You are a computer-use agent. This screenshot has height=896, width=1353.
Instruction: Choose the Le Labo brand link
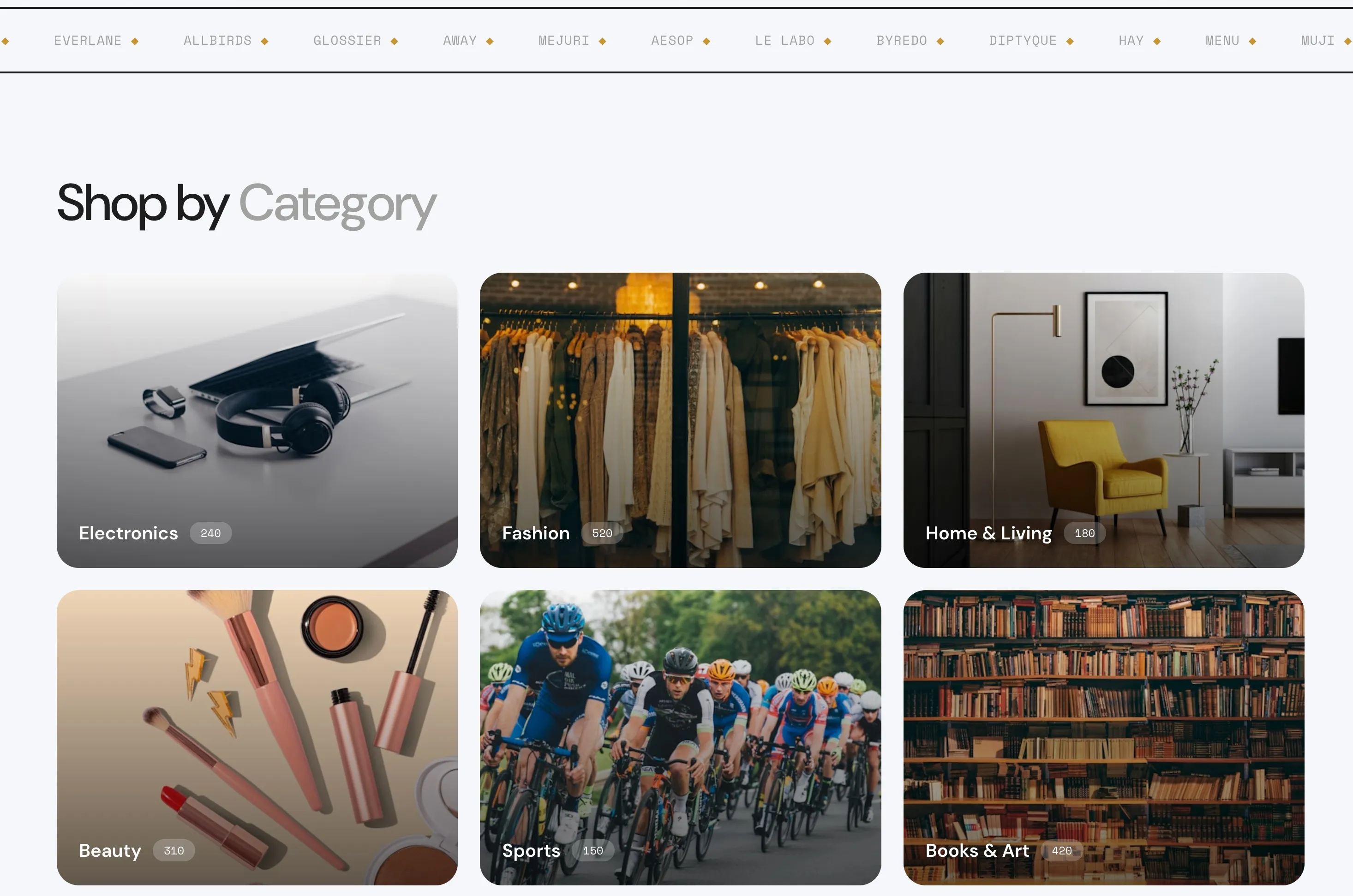point(785,41)
